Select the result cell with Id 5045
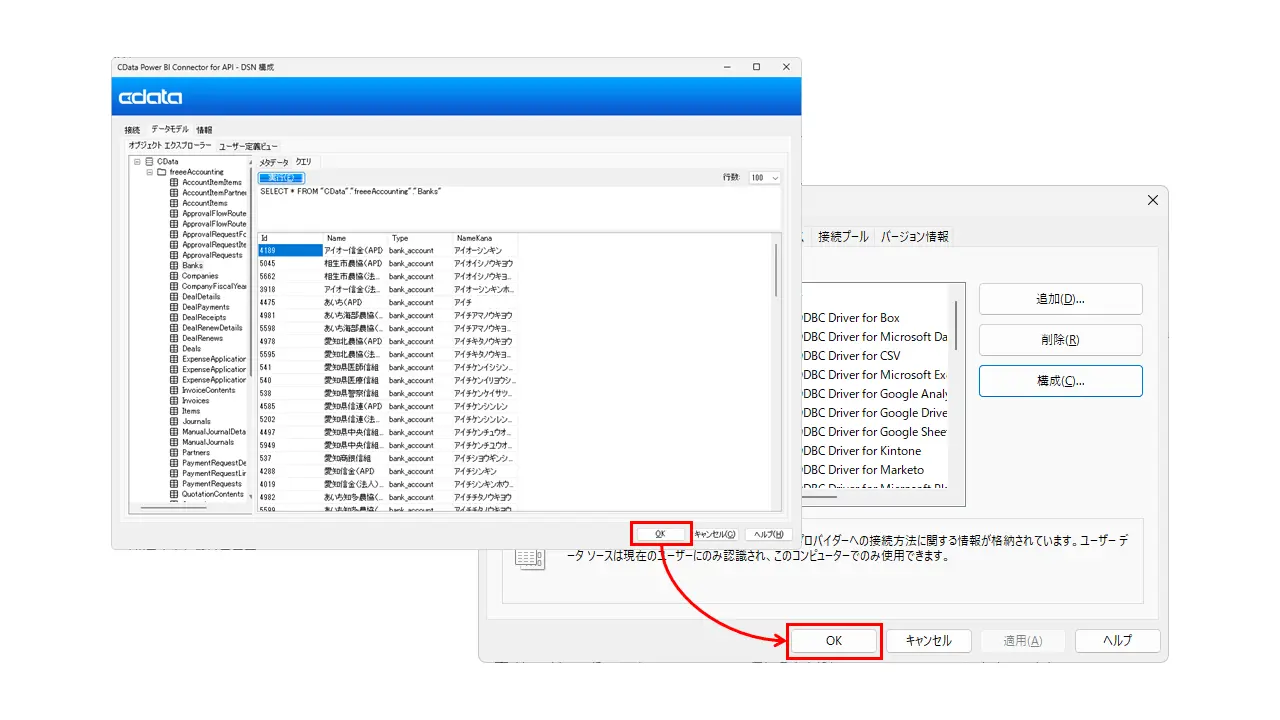The height and width of the screenshot is (720, 1280). click(290, 263)
